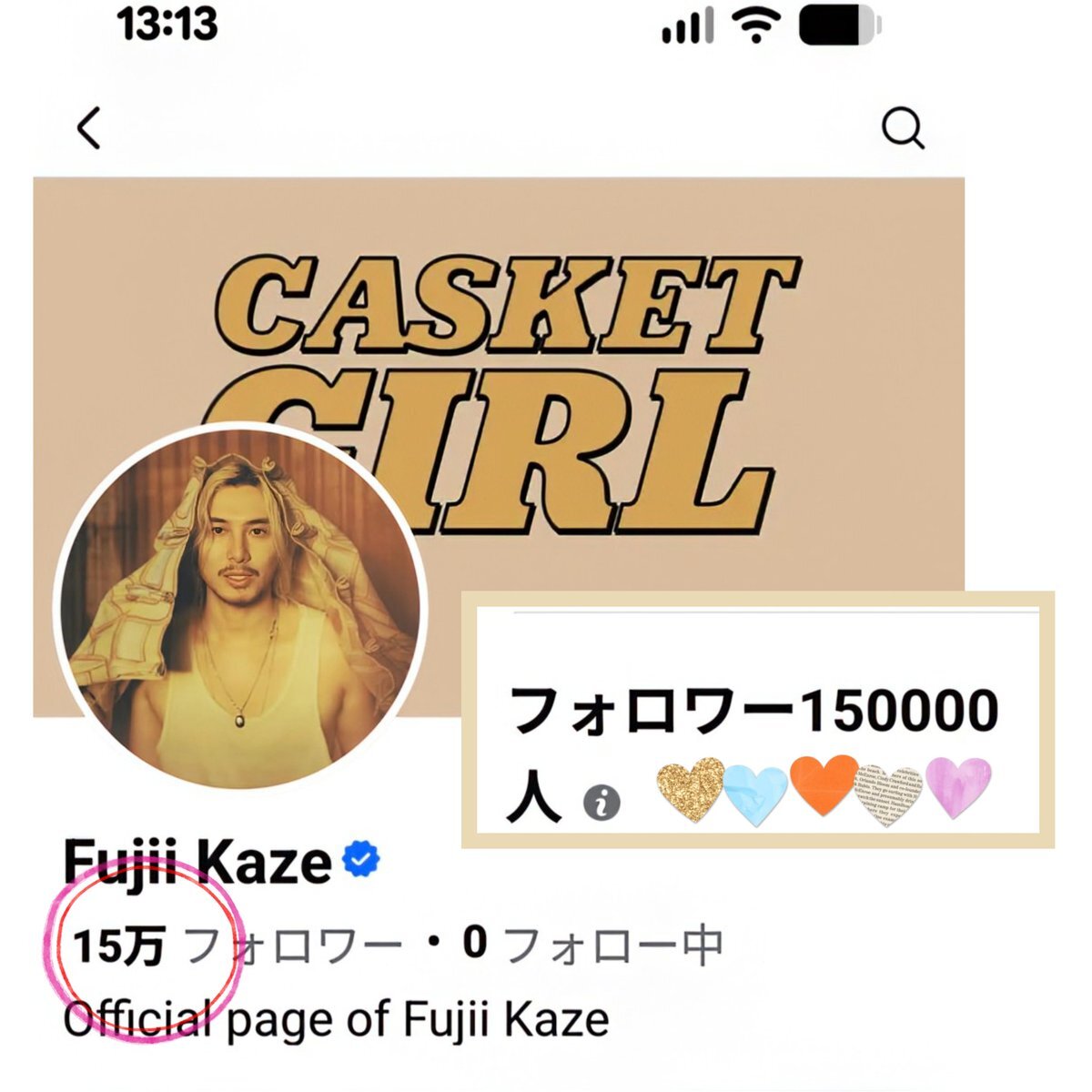Tap the battery status icon
This screenshot has height=1092, width=1092.
click(x=840, y=26)
